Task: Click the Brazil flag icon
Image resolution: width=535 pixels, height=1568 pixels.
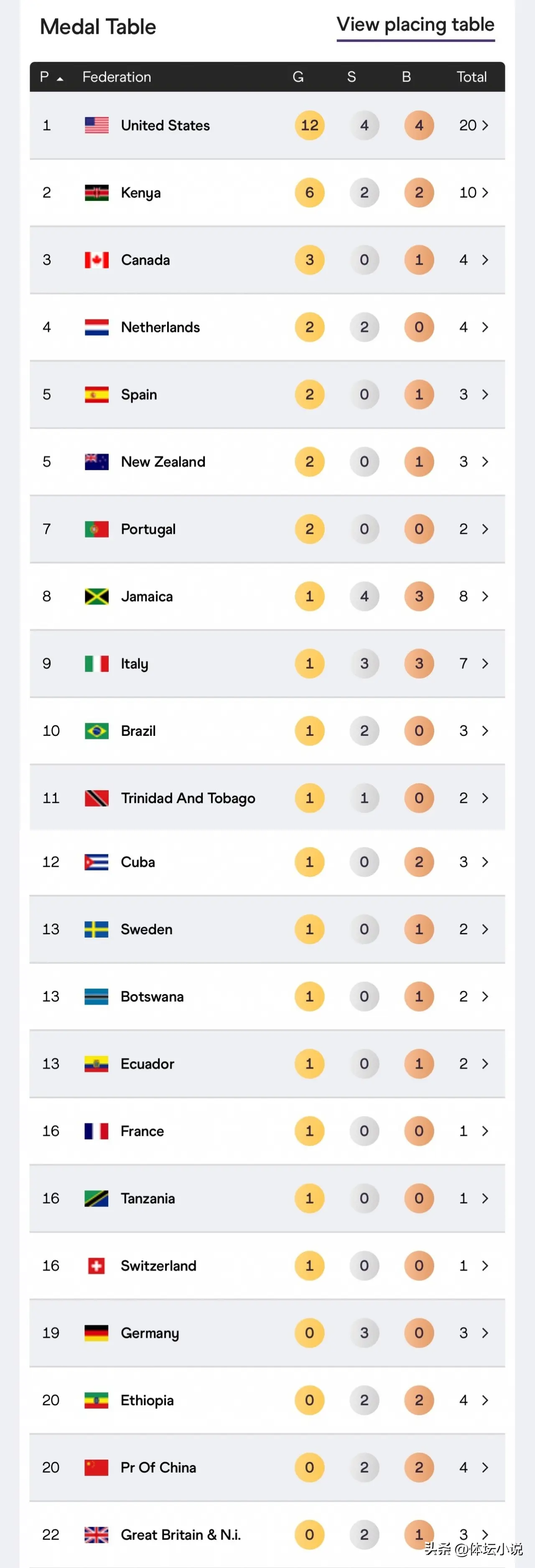Action: [97, 730]
